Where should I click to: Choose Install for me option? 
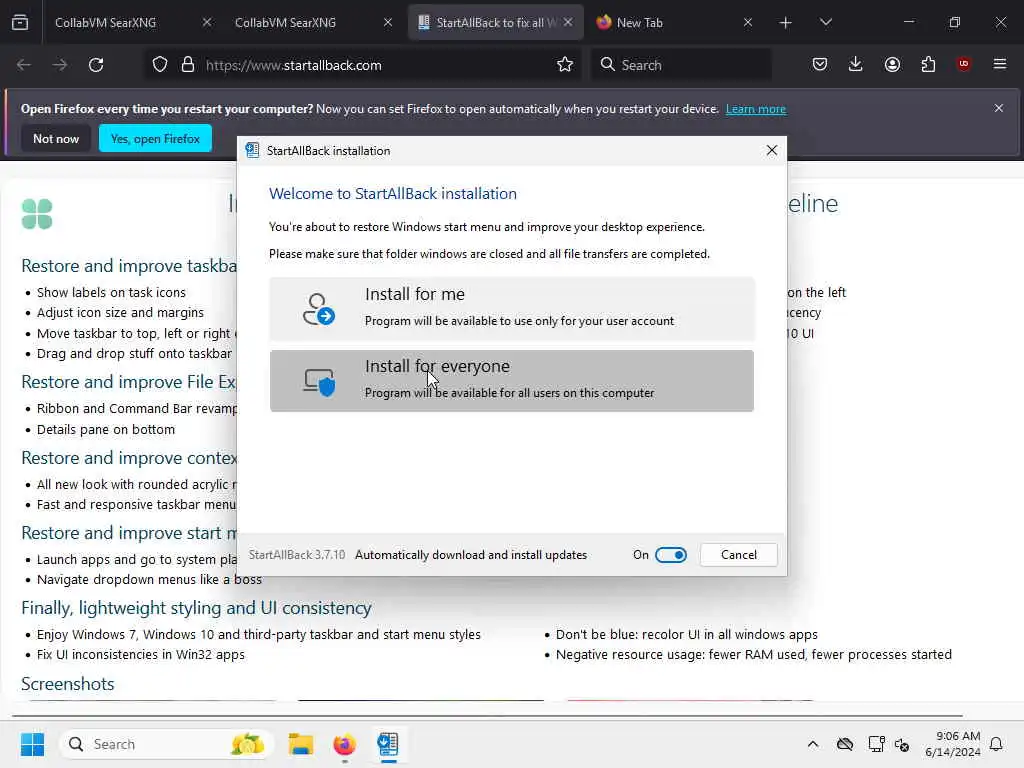click(511, 308)
